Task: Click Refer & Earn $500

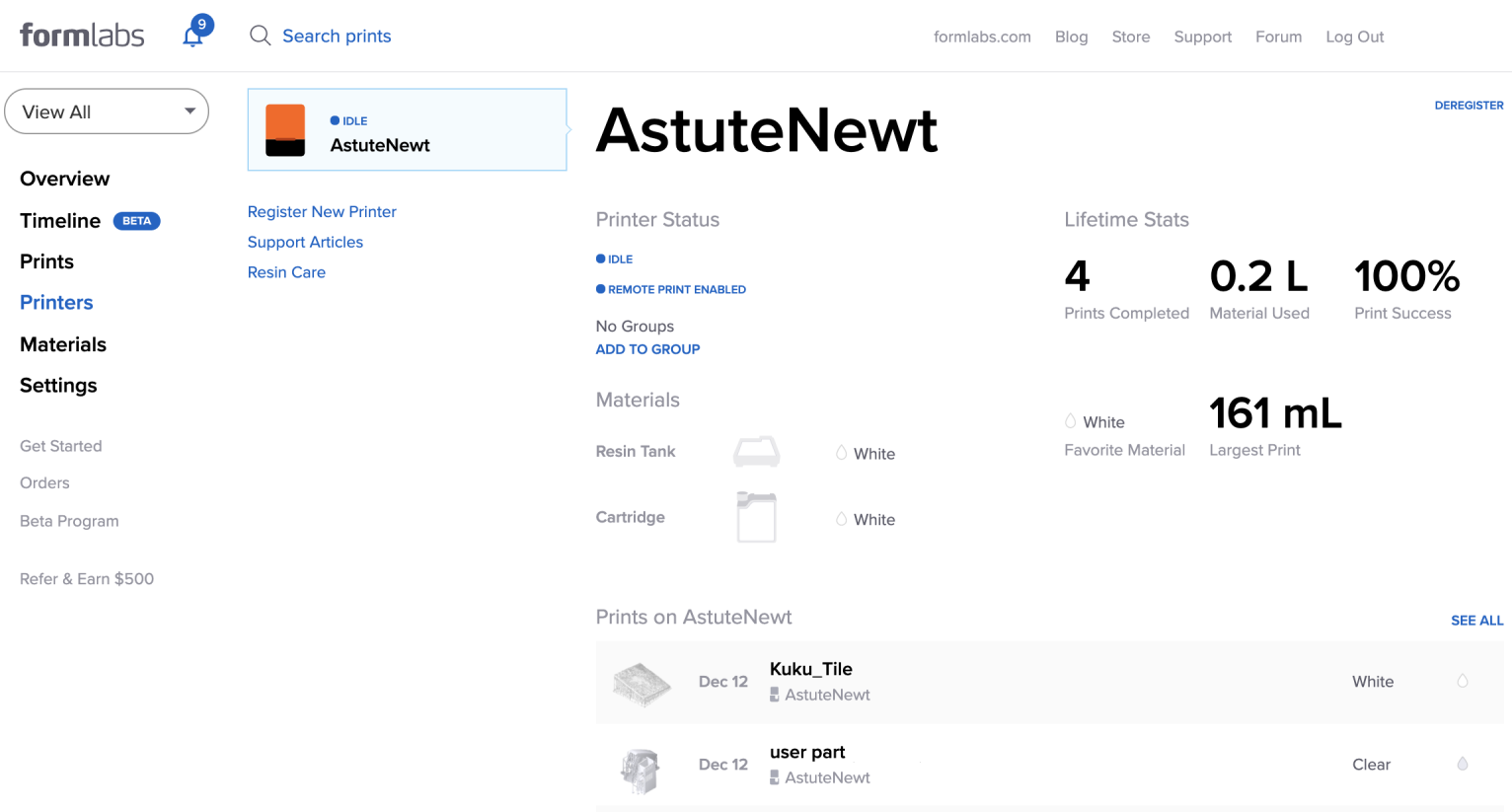Action: (87, 579)
